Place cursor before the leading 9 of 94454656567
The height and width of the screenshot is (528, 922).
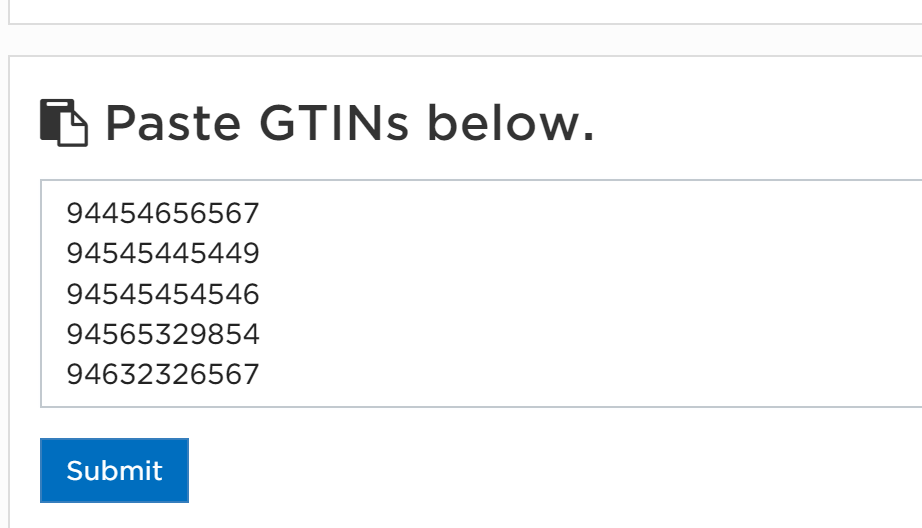(66, 213)
